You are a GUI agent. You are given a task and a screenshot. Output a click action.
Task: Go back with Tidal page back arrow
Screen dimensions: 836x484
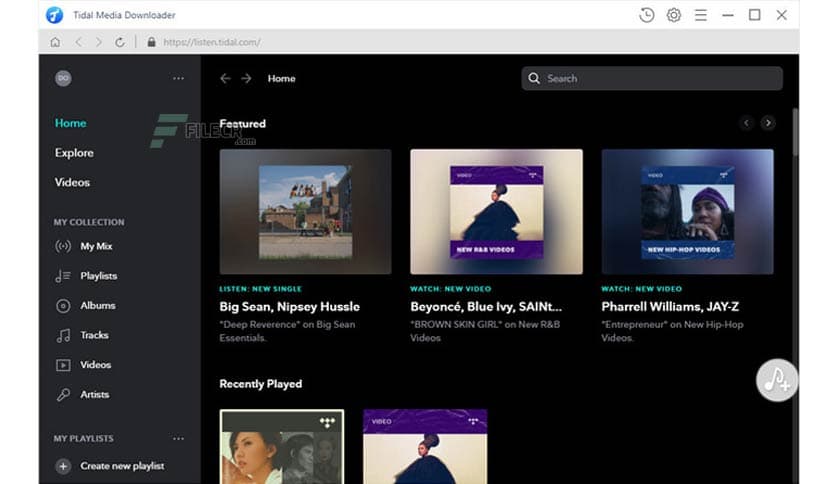pyautogui.click(x=225, y=78)
